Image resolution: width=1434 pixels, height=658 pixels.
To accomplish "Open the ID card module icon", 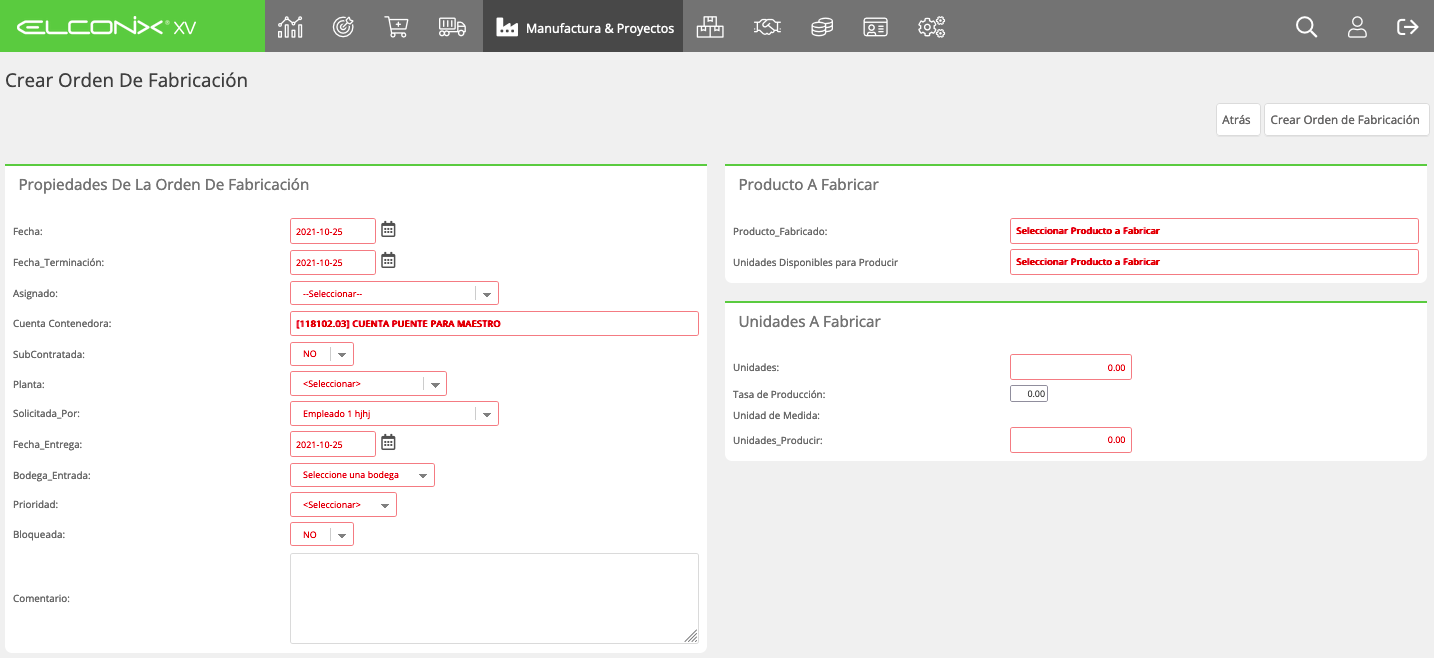I will click(876, 27).
